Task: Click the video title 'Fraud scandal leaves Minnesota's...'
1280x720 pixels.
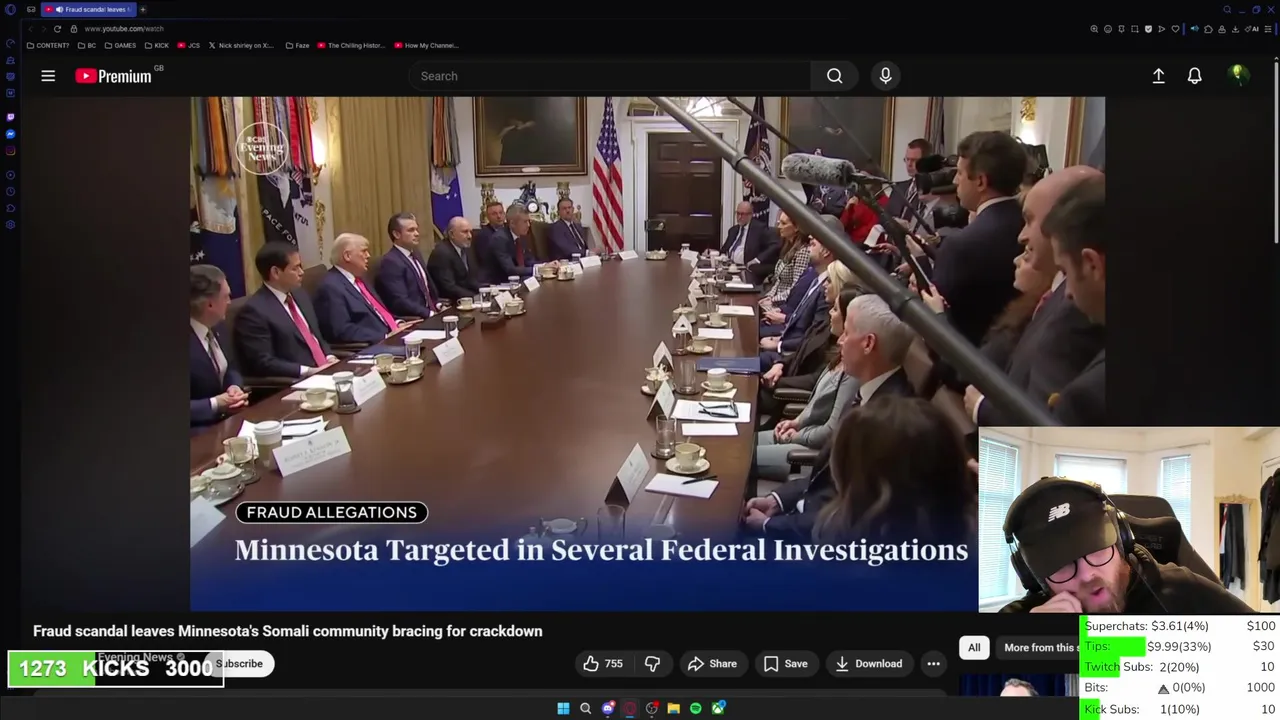Action: coord(288,631)
